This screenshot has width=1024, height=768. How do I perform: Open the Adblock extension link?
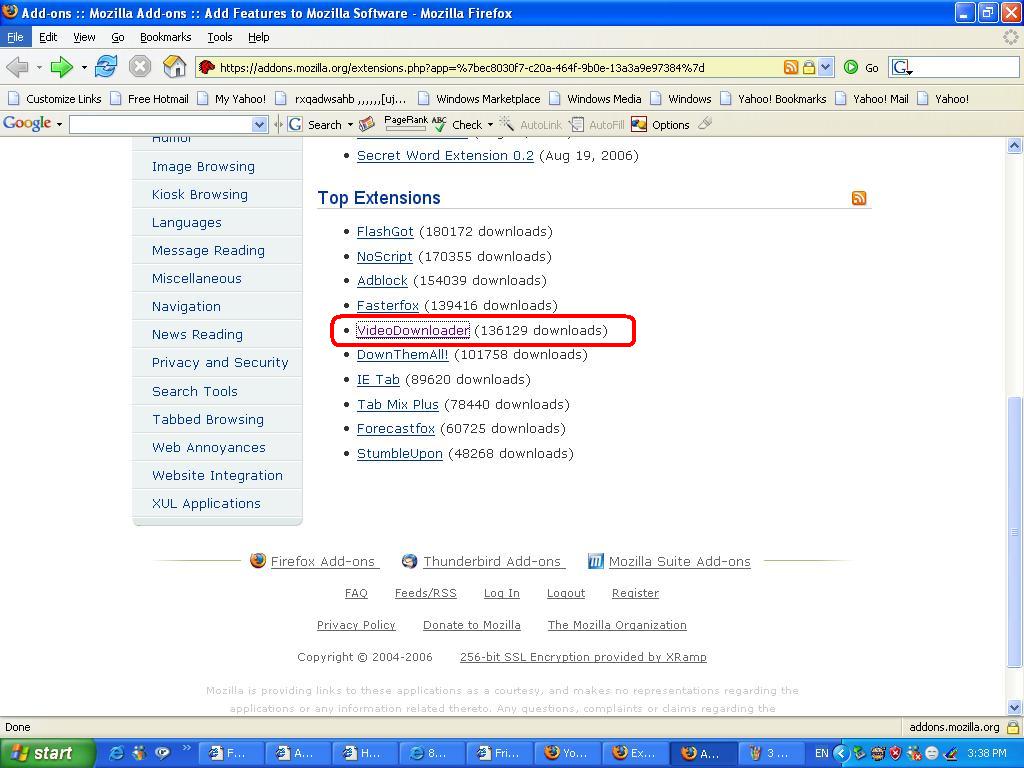pyautogui.click(x=382, y=281)
